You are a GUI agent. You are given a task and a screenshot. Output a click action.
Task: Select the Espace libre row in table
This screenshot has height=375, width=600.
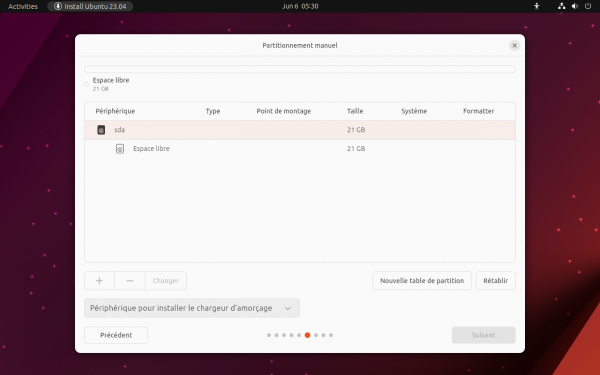300,148
